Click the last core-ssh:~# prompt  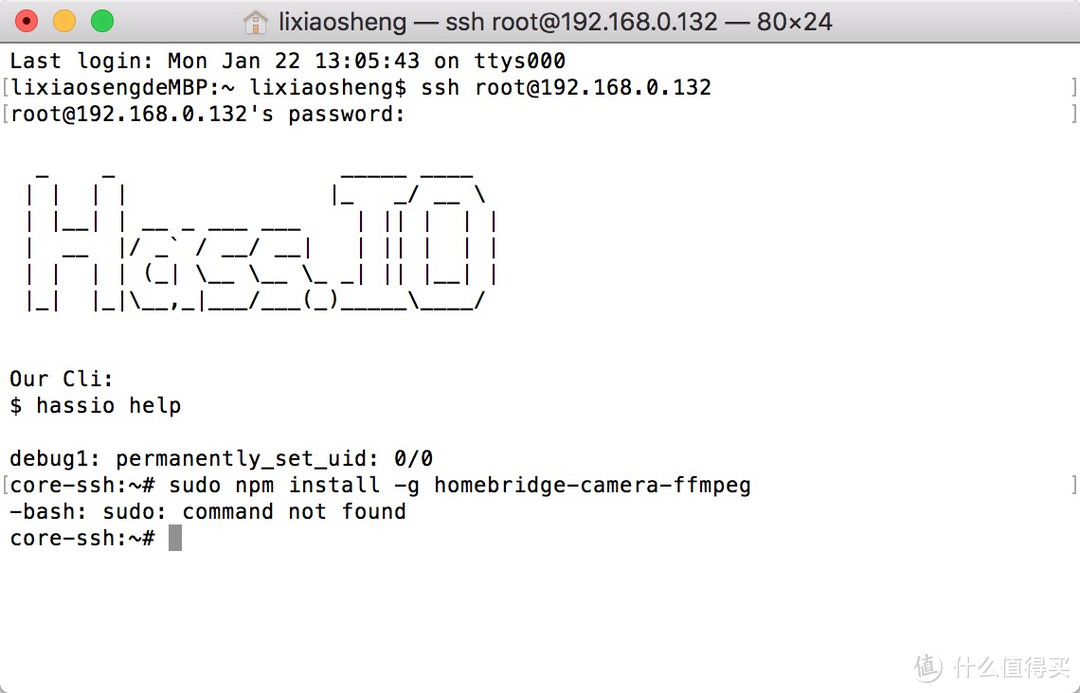click(82, 538)
